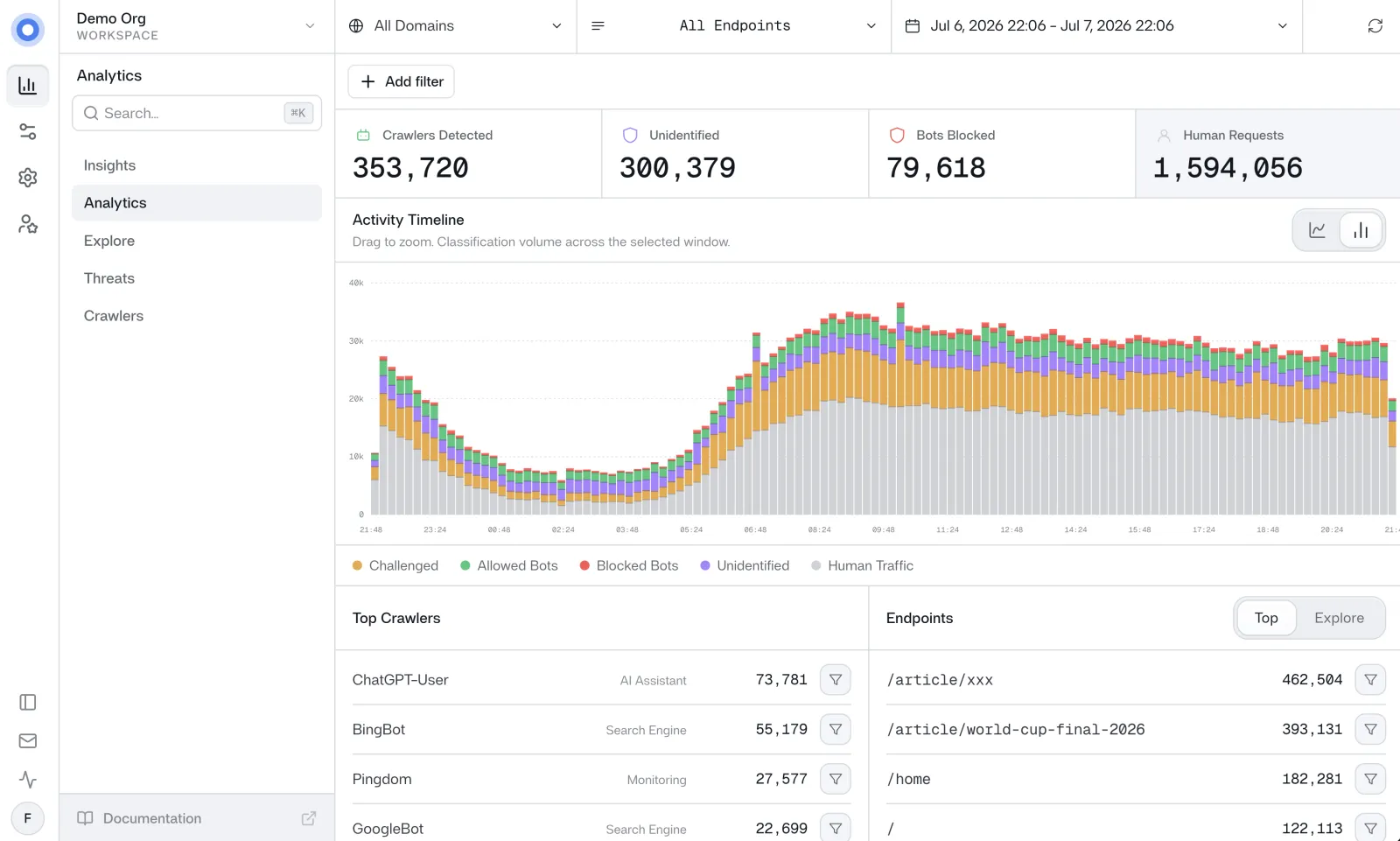Click the Unidentified 300,379 stat card

click(735, 154)
